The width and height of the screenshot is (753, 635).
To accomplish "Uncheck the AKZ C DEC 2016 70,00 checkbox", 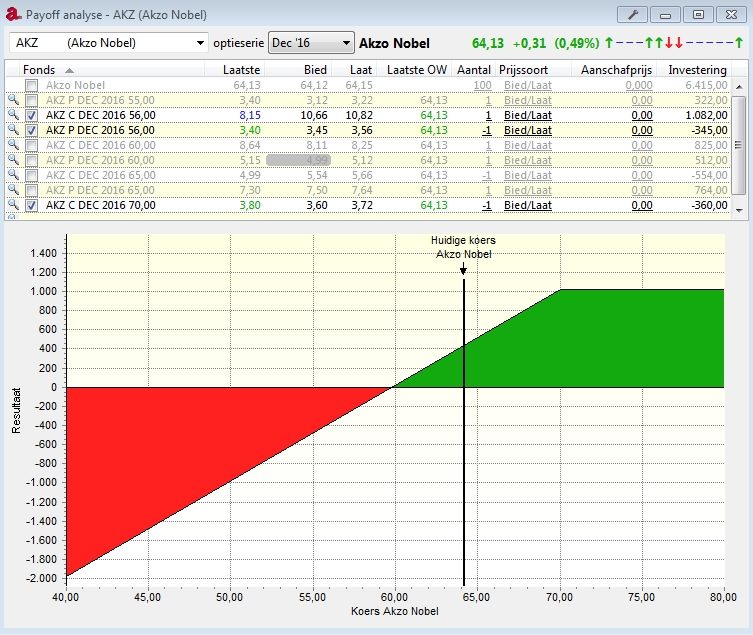I will click(32, 206).
